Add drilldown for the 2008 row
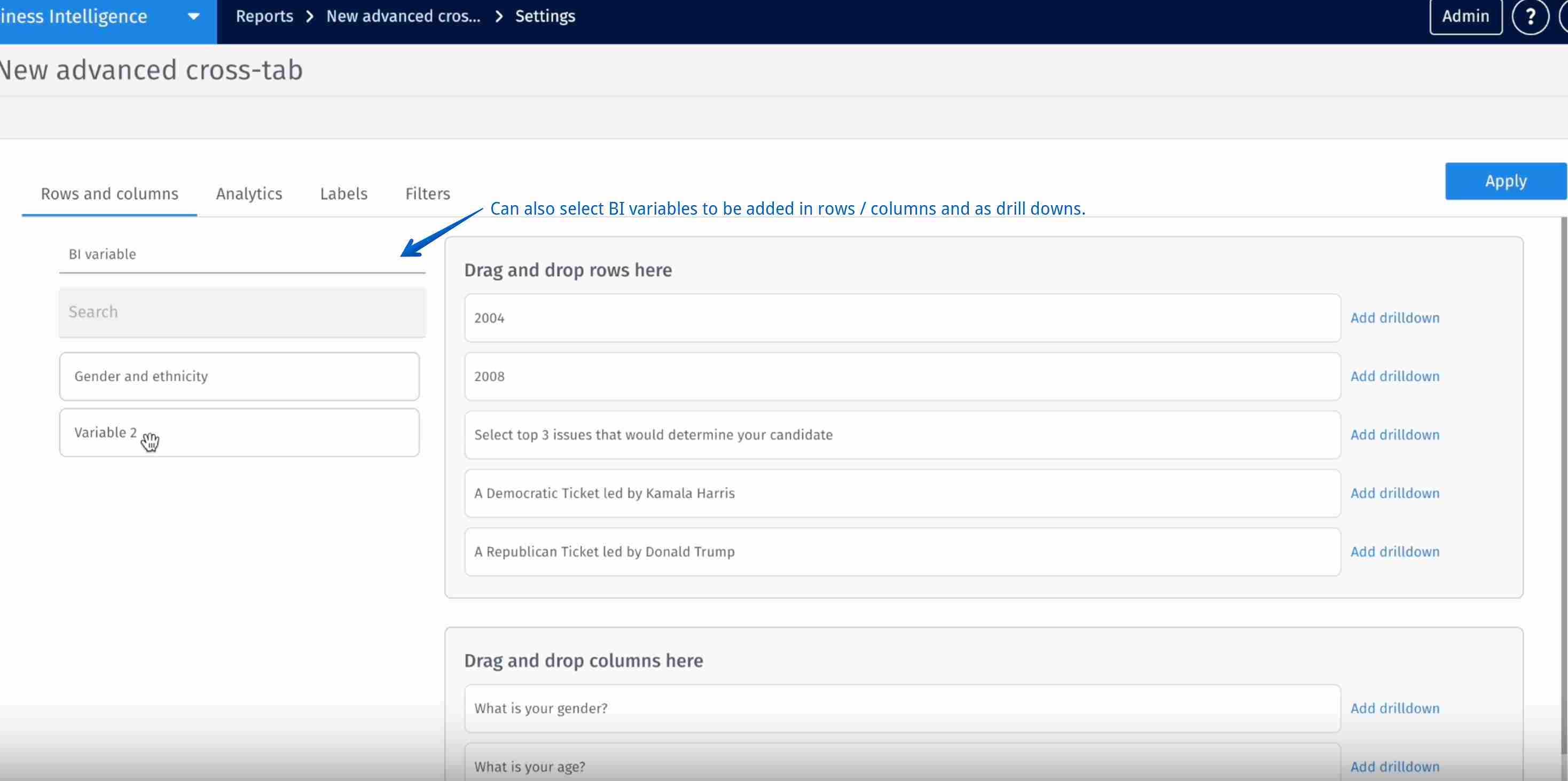 [1395, 376]
